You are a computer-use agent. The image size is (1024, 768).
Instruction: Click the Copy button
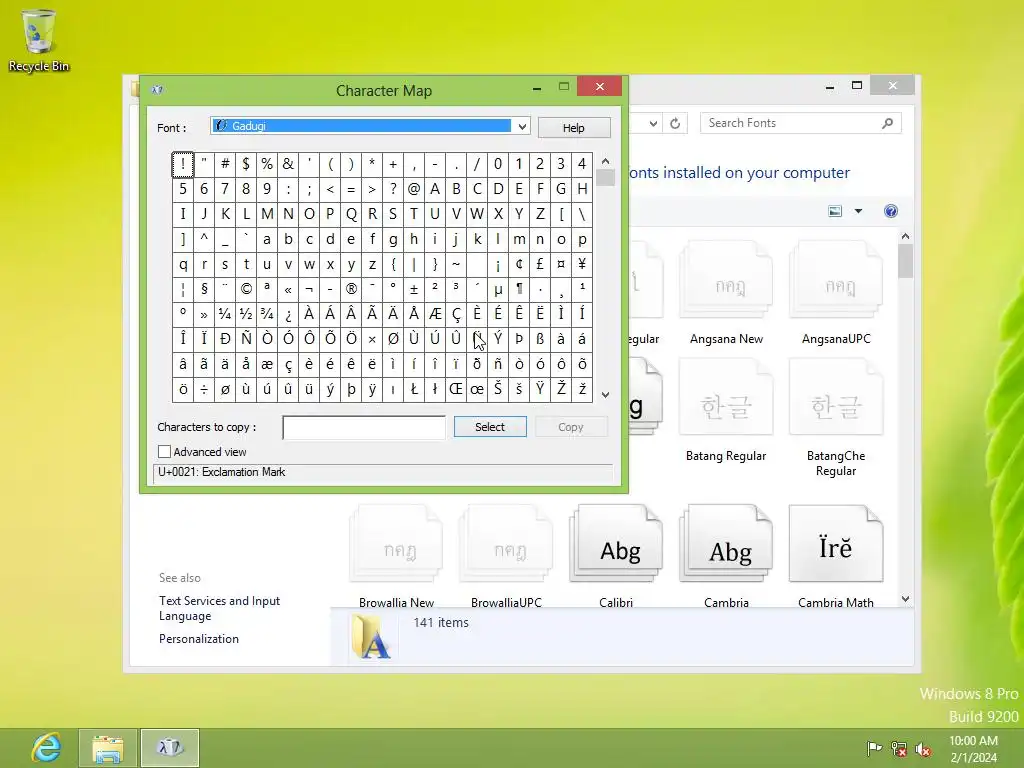(x=571, y=426)
